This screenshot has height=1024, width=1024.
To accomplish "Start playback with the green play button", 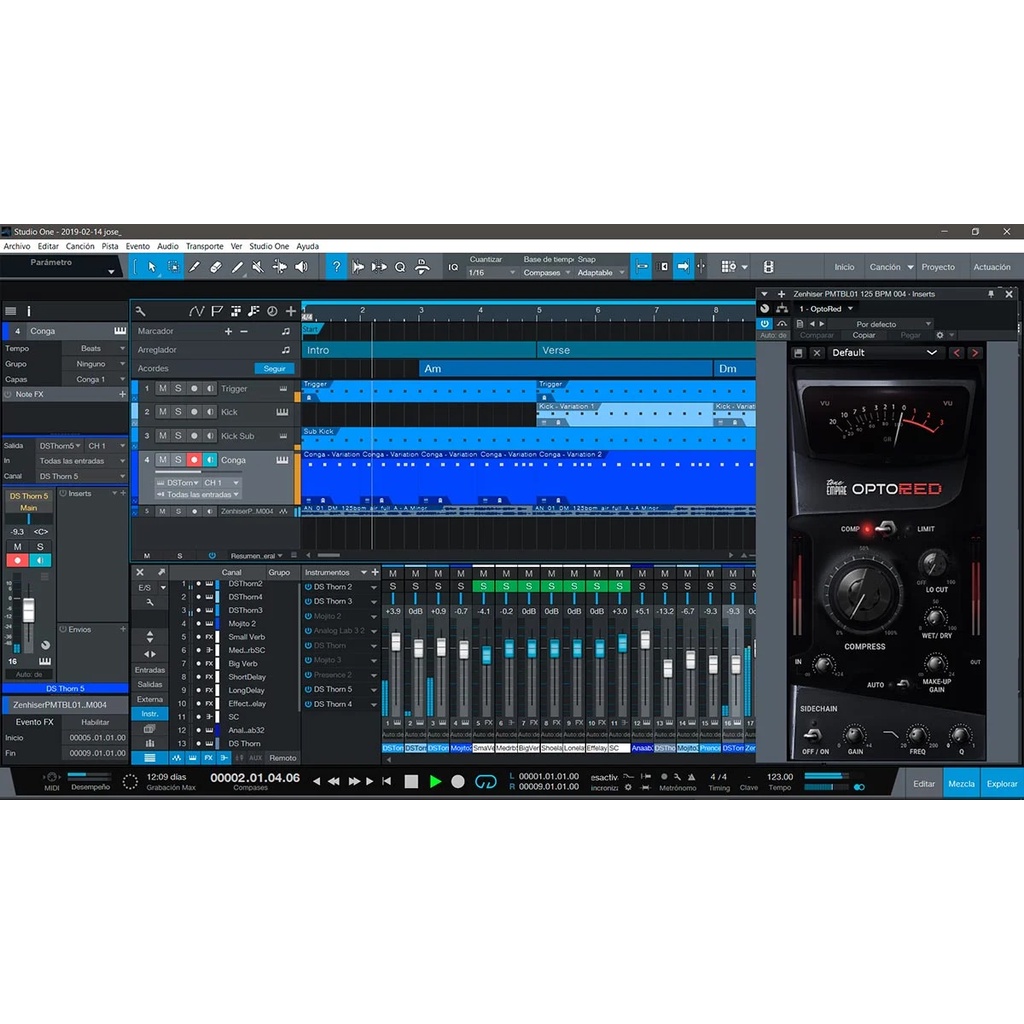I will tap(435, 781).
